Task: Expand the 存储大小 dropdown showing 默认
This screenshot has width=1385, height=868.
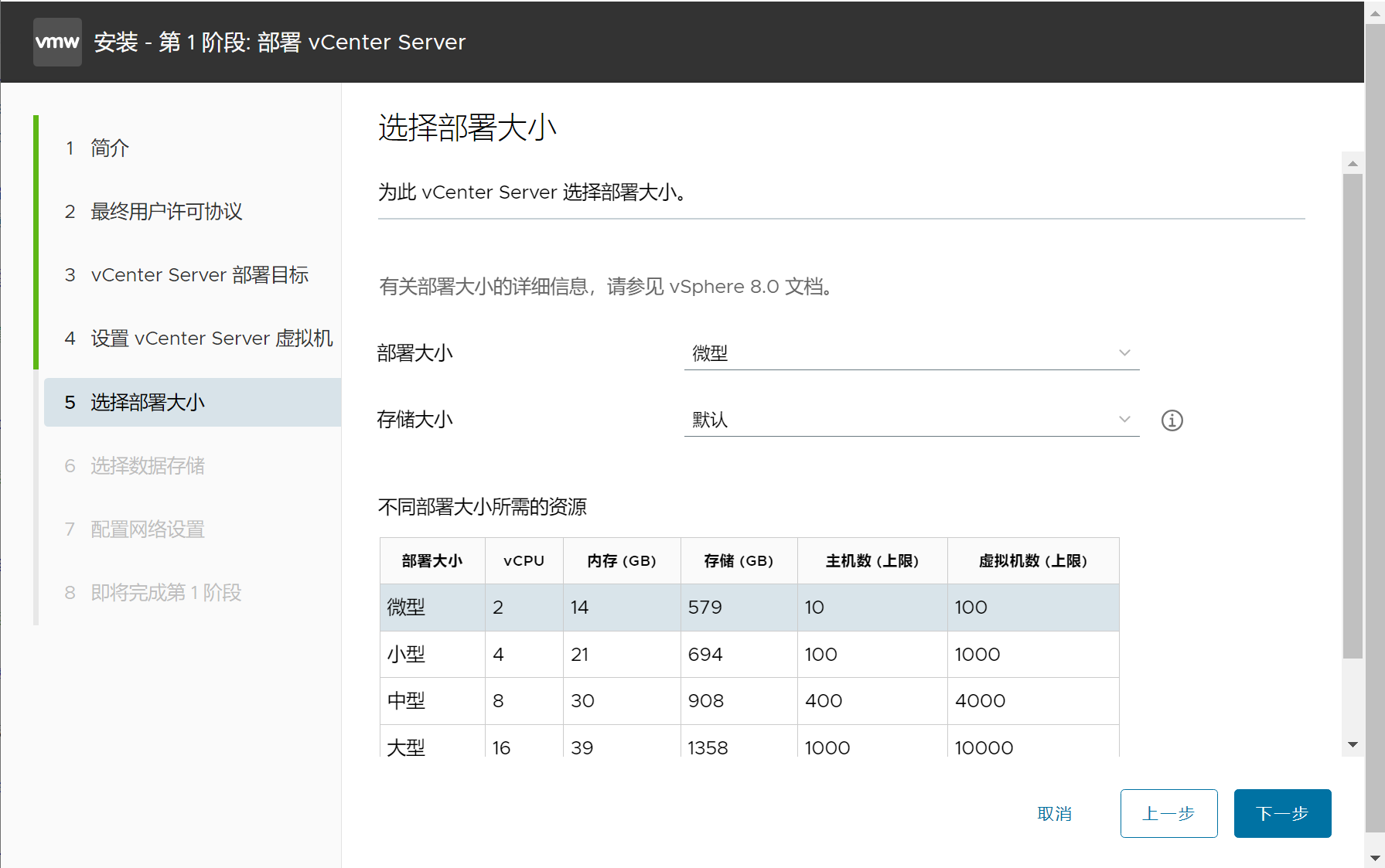Action: coord(911,420)
